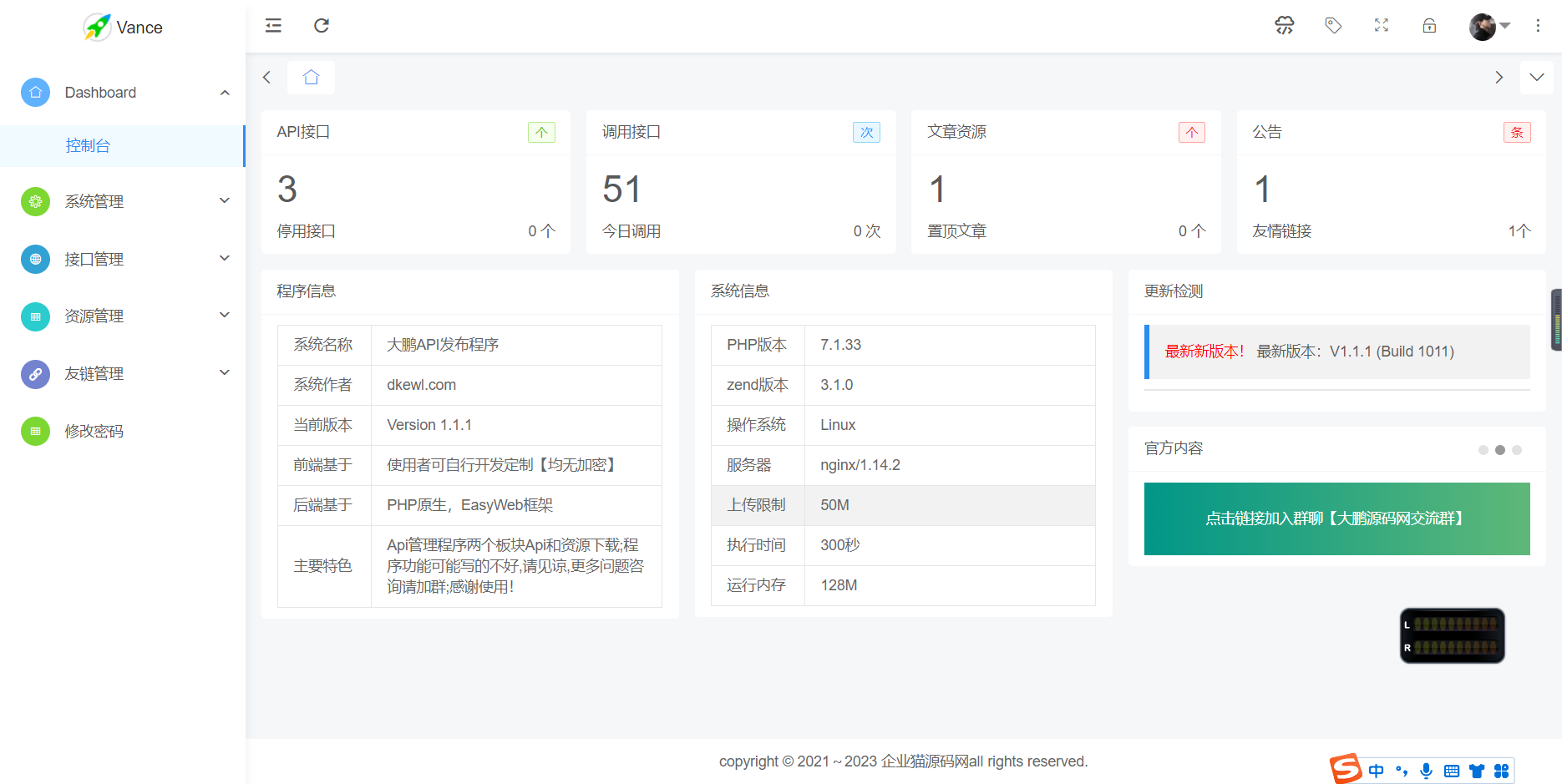Click the home icon in the breadcrumb bar
1562x784 pixels.
[311, 77]
